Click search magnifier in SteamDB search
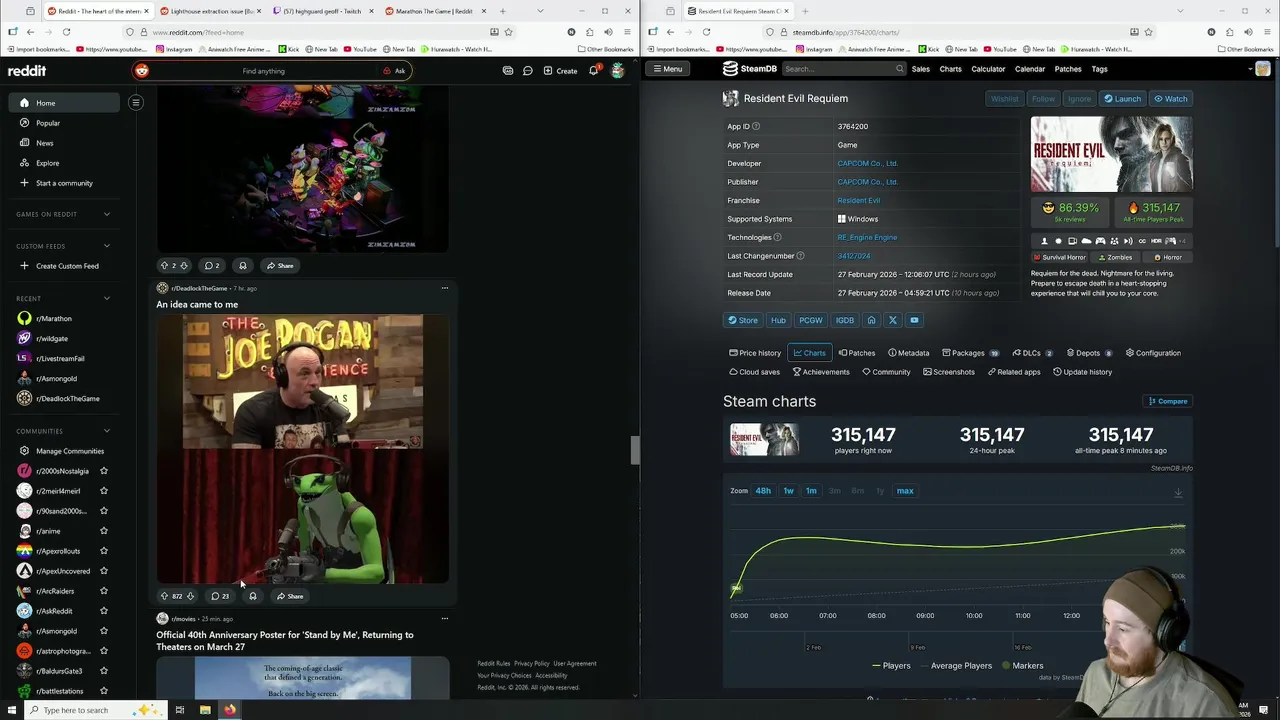Image resolution: width=1280 pixels, height=720 pixels. [x=900, y=69]
